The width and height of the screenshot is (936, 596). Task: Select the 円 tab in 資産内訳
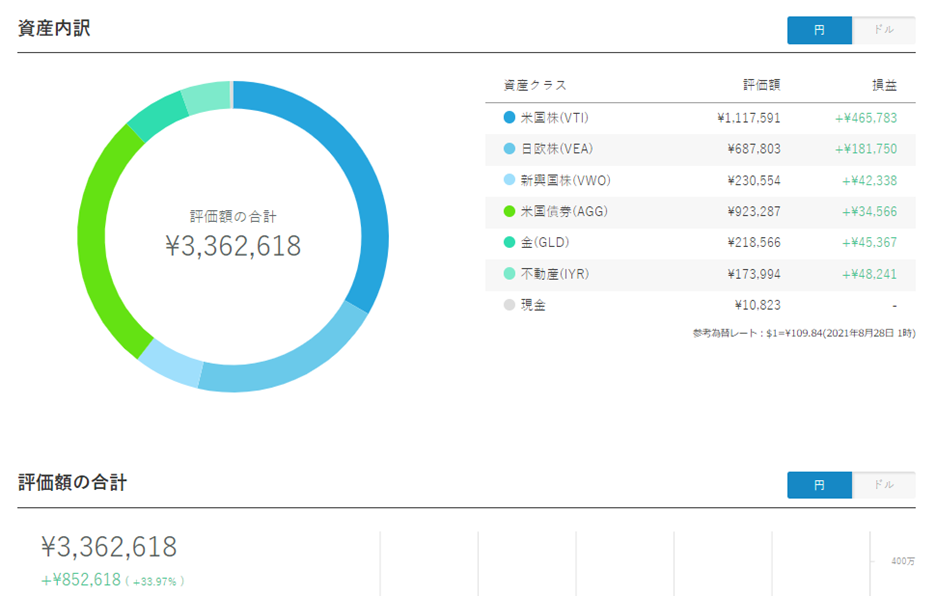coord(819,30)
